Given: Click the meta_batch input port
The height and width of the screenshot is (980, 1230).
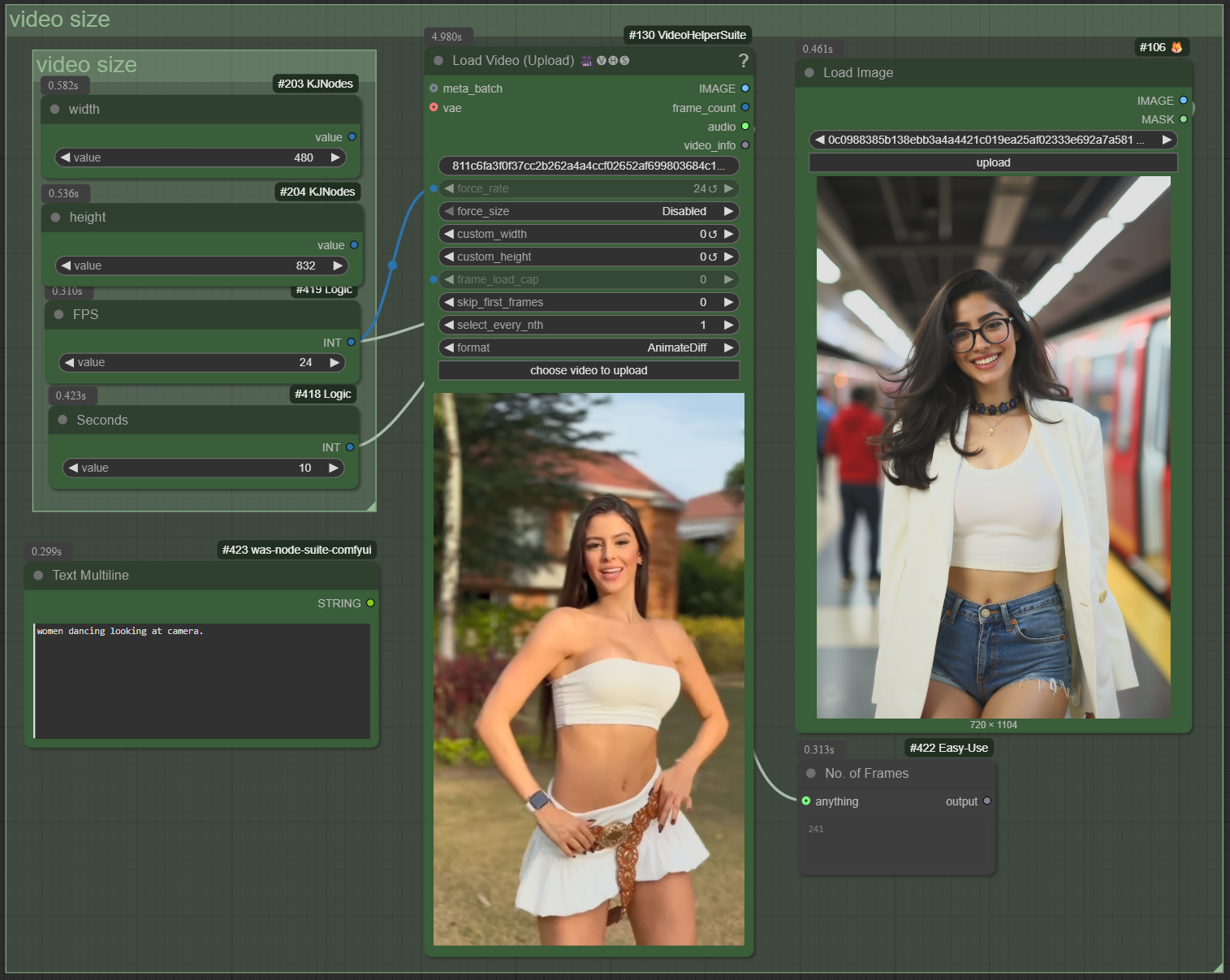Looking at the screenshot, I should pyautogui.click(x=434, y=89).
